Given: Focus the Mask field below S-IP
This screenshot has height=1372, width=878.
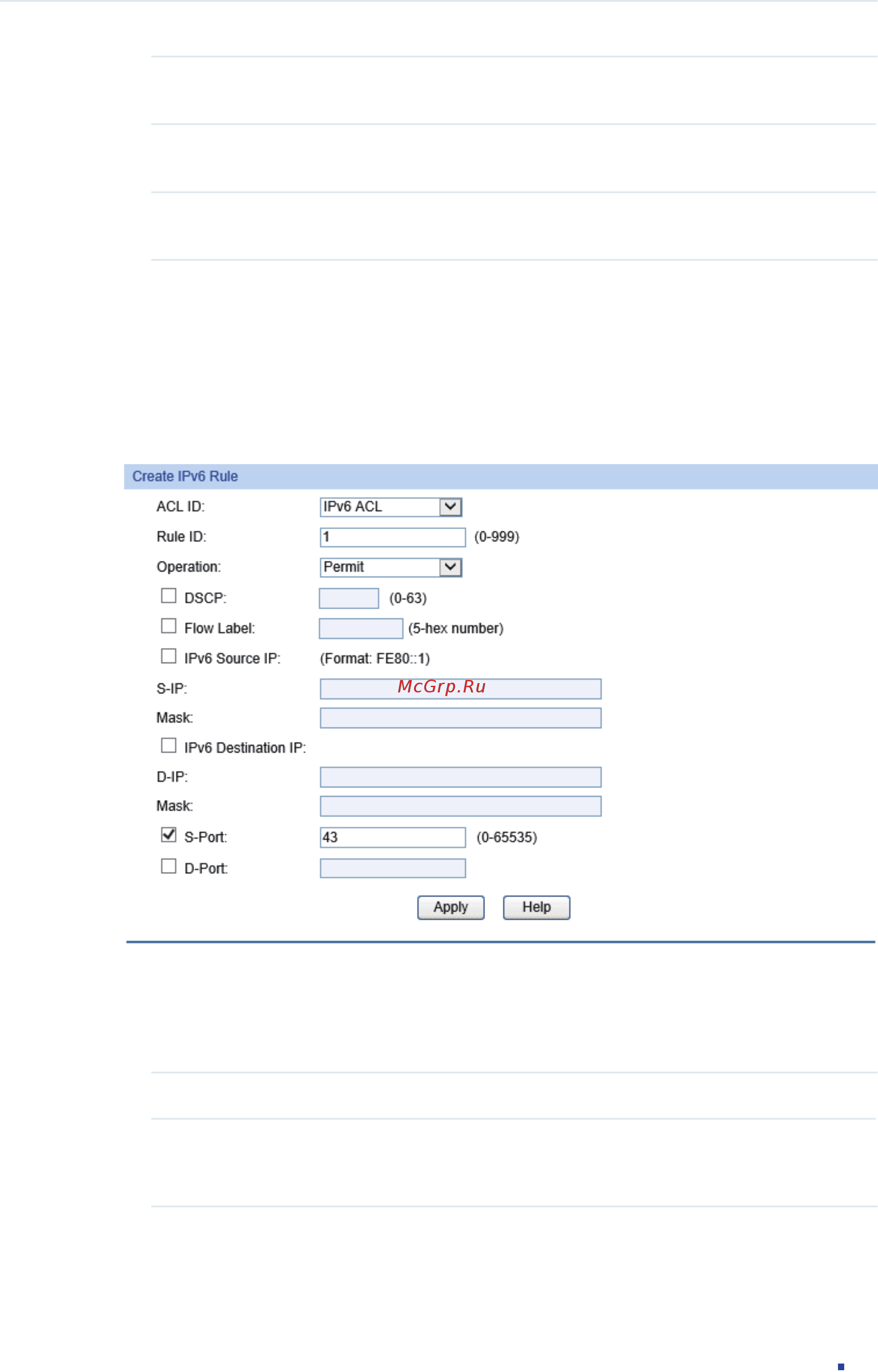Looking at the screenshot, I should (460, 718).
